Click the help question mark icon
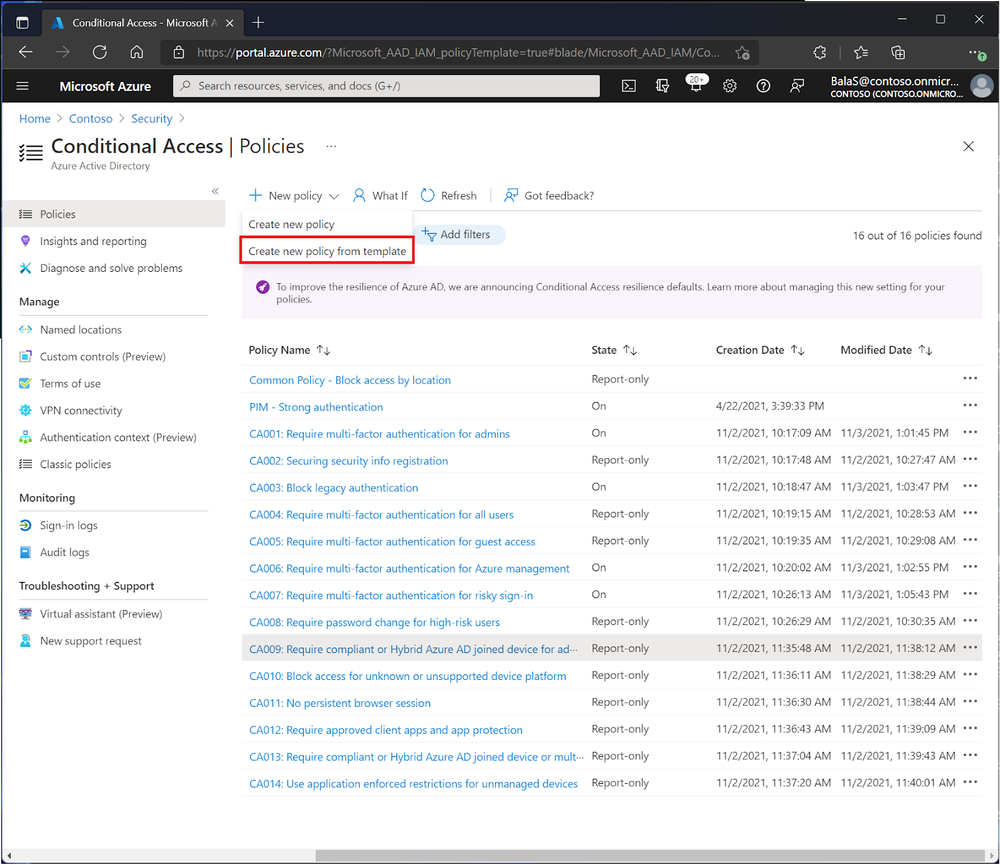 click(763, 86)
